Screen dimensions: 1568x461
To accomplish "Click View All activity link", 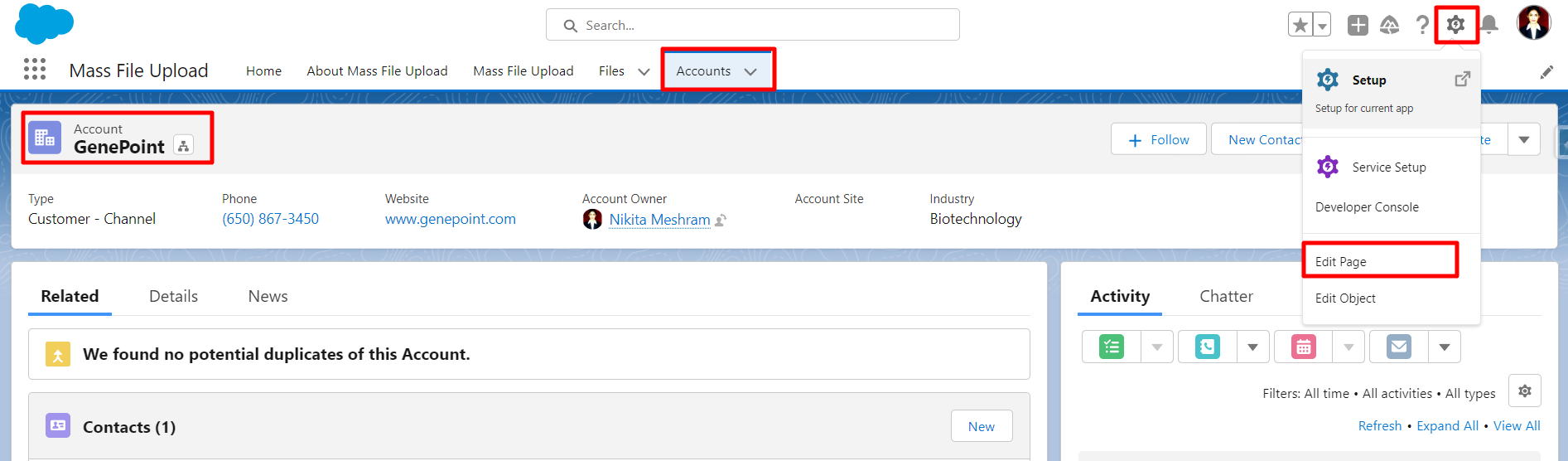I will (x=1517, y=425).
